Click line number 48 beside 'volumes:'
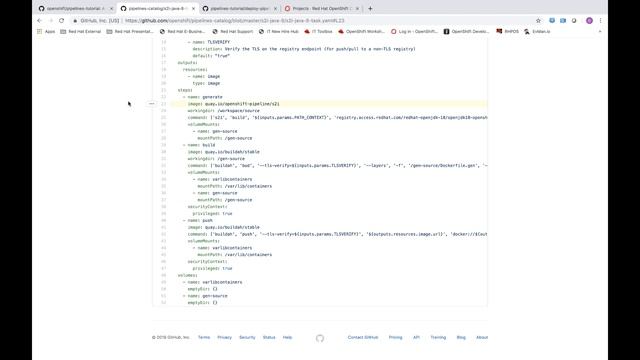This screenshot has width=640, height=360. pos(164,275)
